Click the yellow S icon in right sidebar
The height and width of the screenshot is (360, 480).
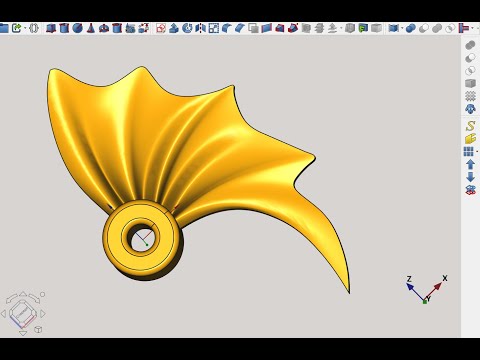click(x=470, y=126)
